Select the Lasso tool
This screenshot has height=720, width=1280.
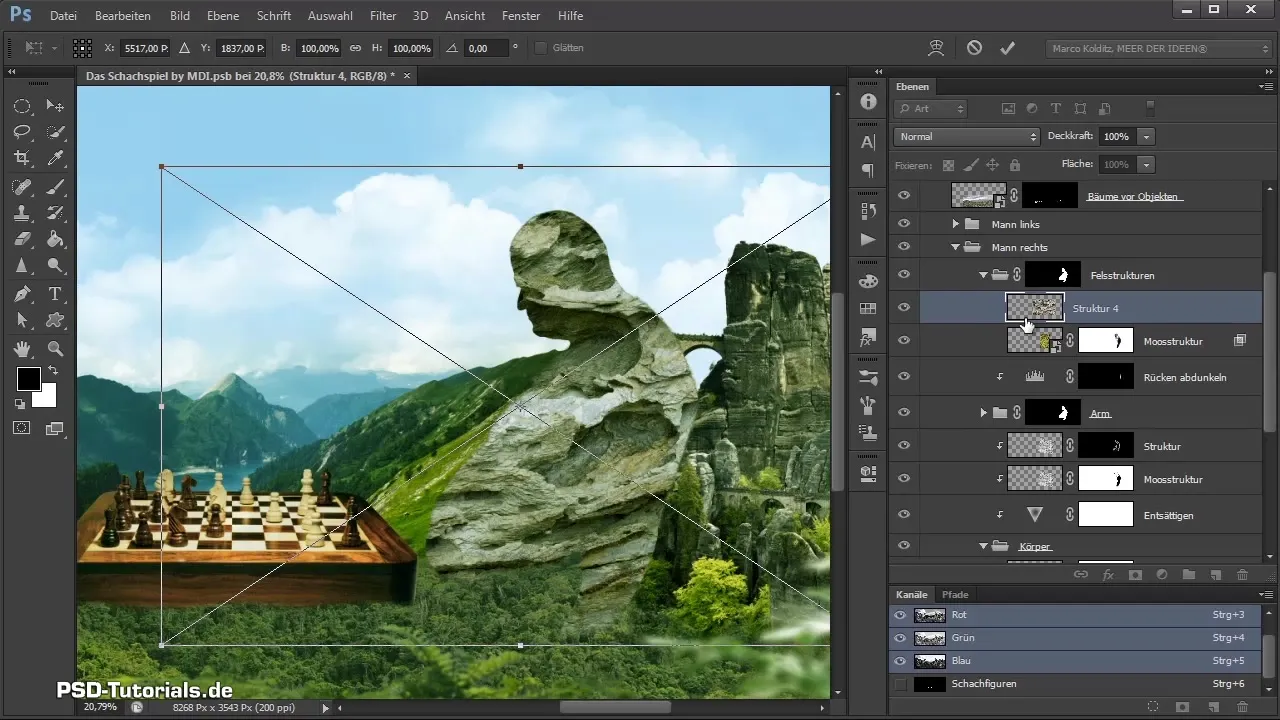22,132
